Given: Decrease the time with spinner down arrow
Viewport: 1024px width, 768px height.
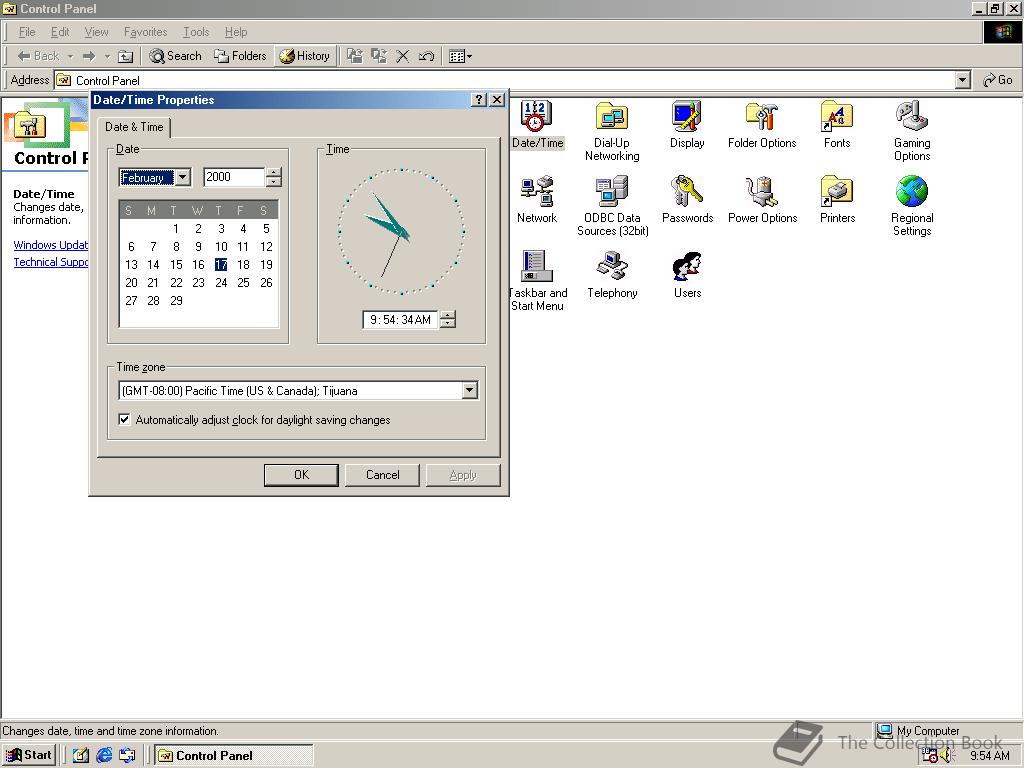Looking at the screenshot, I should 447,325.
